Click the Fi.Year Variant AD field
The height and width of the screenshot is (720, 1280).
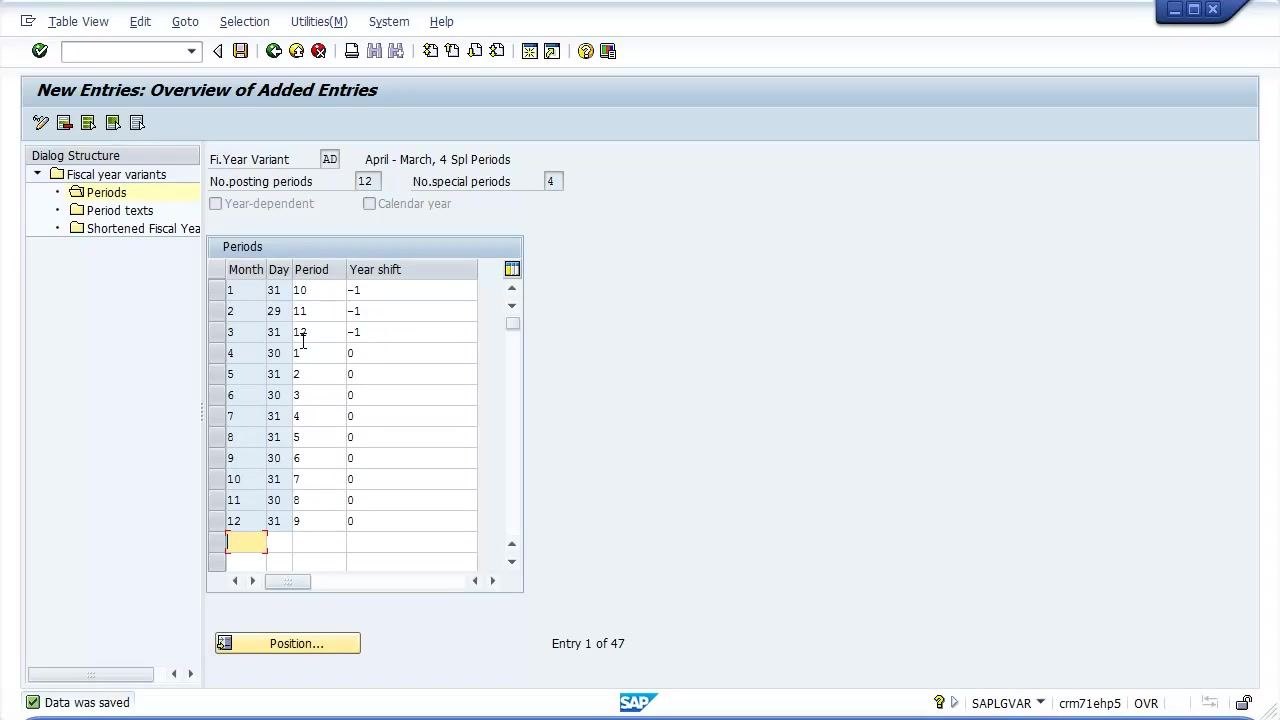click(x=330, y=160)
